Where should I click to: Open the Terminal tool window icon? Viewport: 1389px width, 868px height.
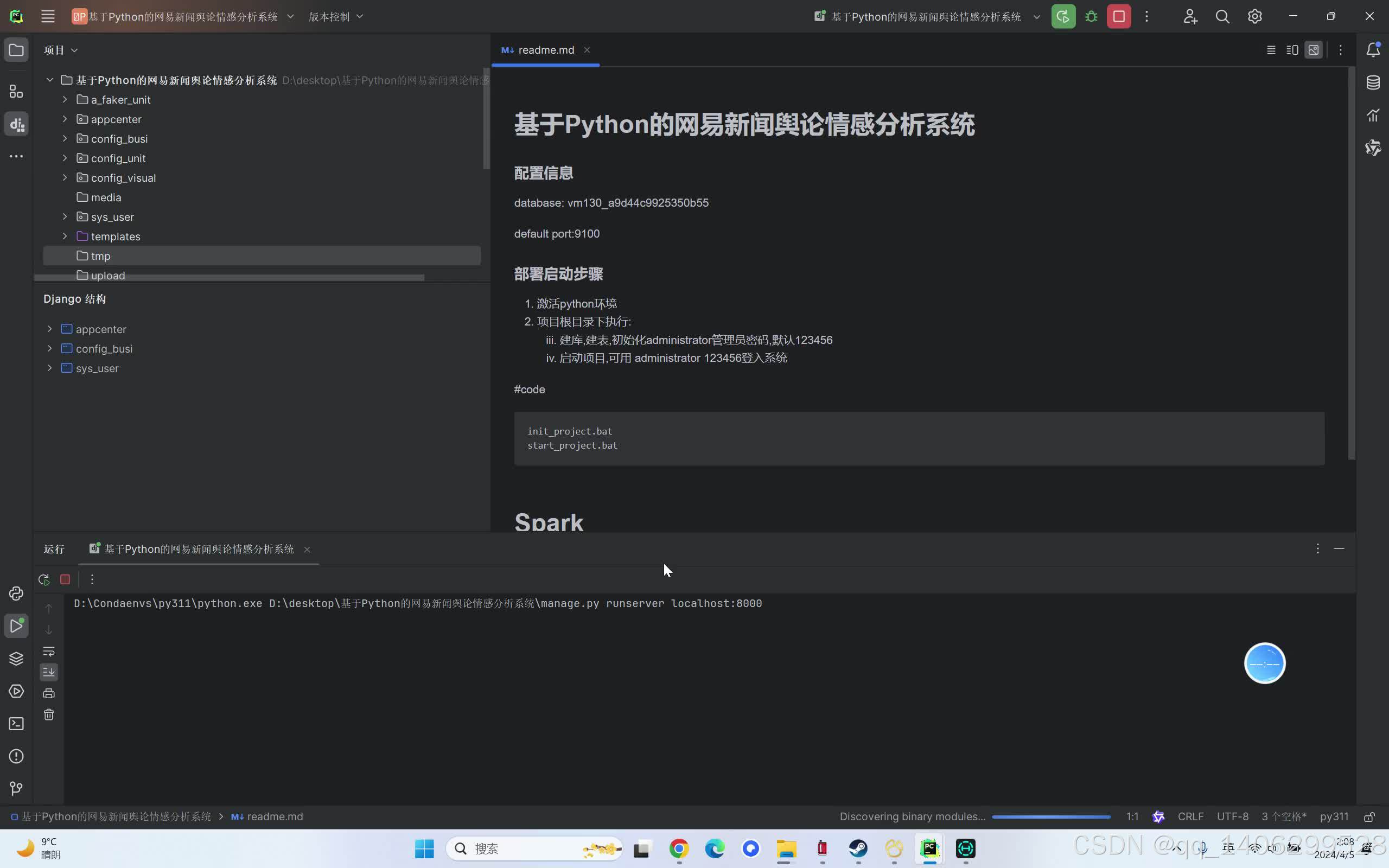(16, 723)
